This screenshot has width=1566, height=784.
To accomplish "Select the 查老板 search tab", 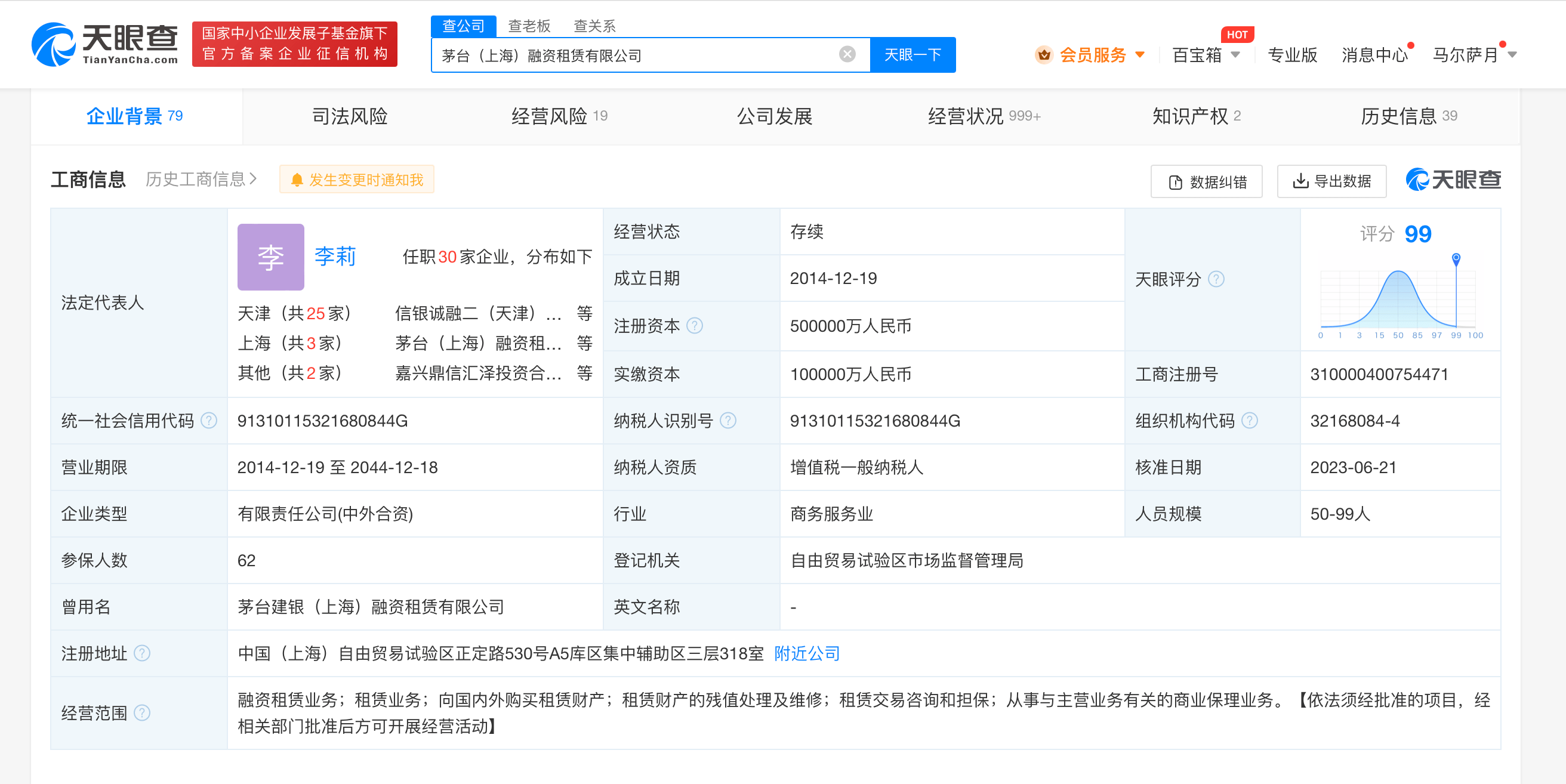I will pos(529,26).
